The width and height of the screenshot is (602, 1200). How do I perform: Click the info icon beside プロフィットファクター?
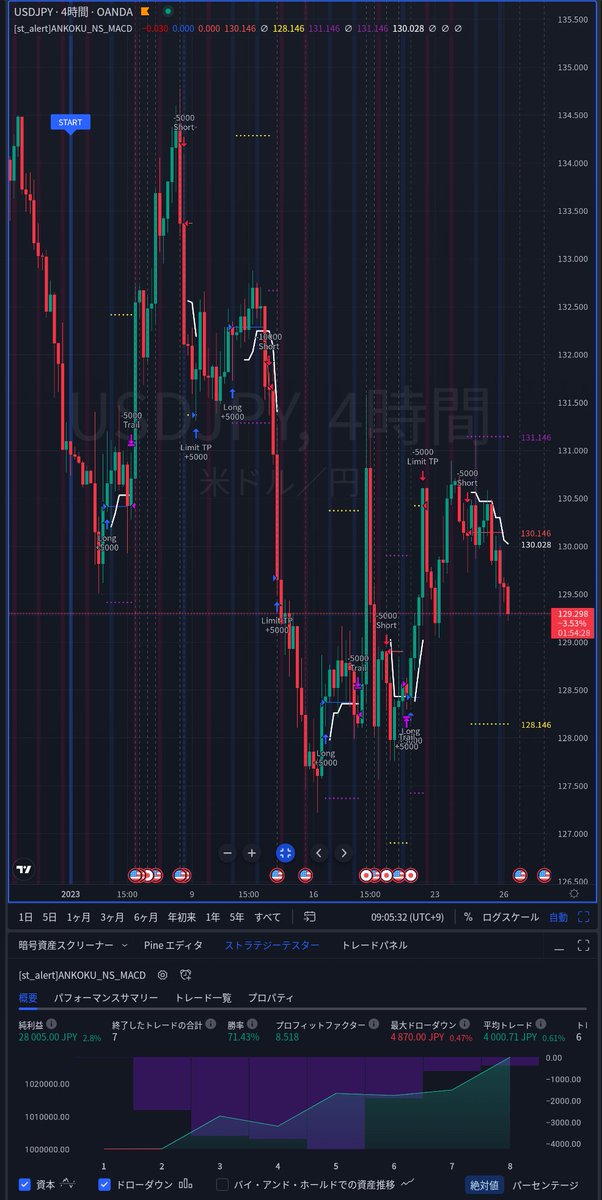click(373, 1025)
